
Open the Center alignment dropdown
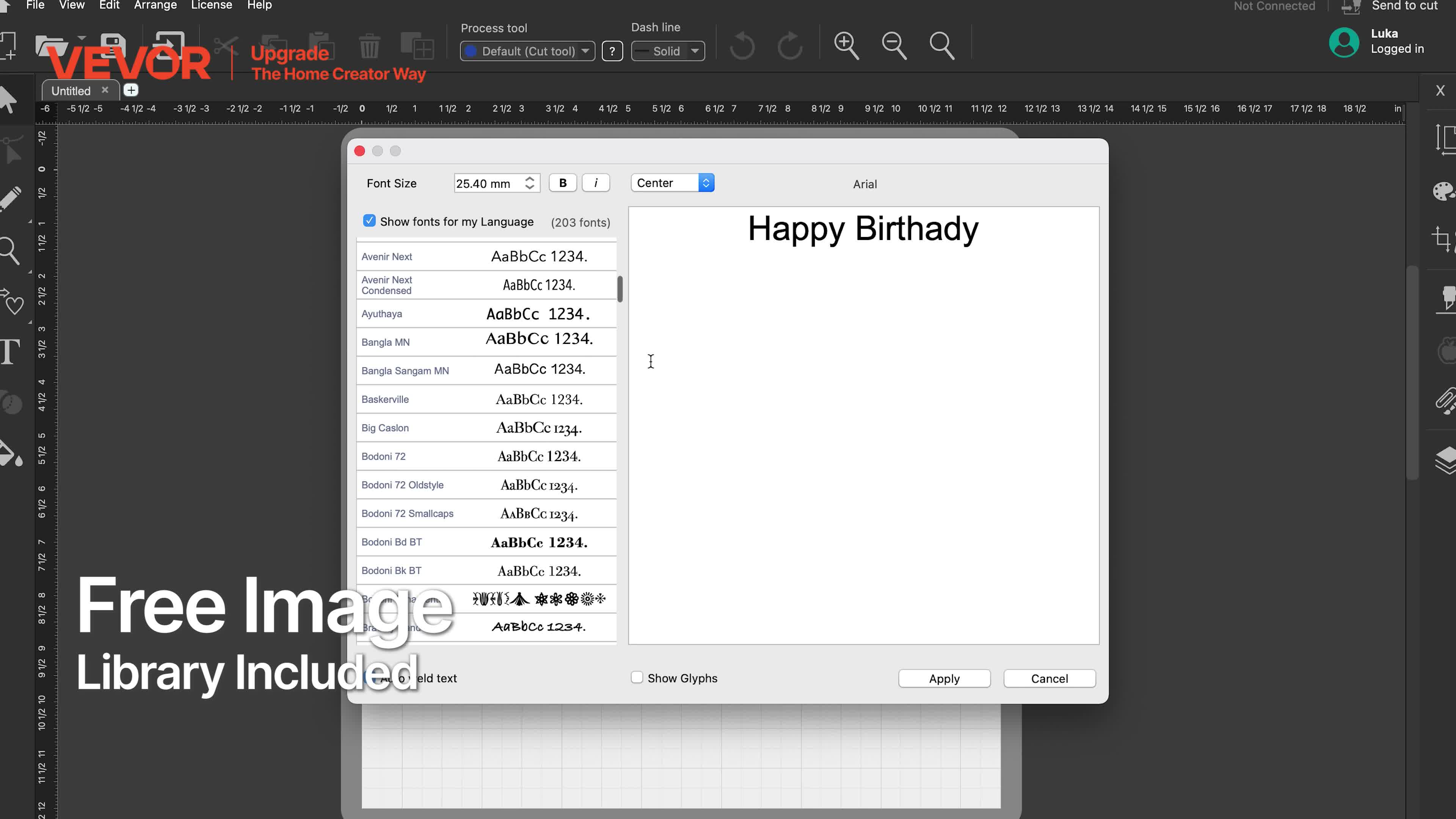pyautogui.click(x=673, y=183)
